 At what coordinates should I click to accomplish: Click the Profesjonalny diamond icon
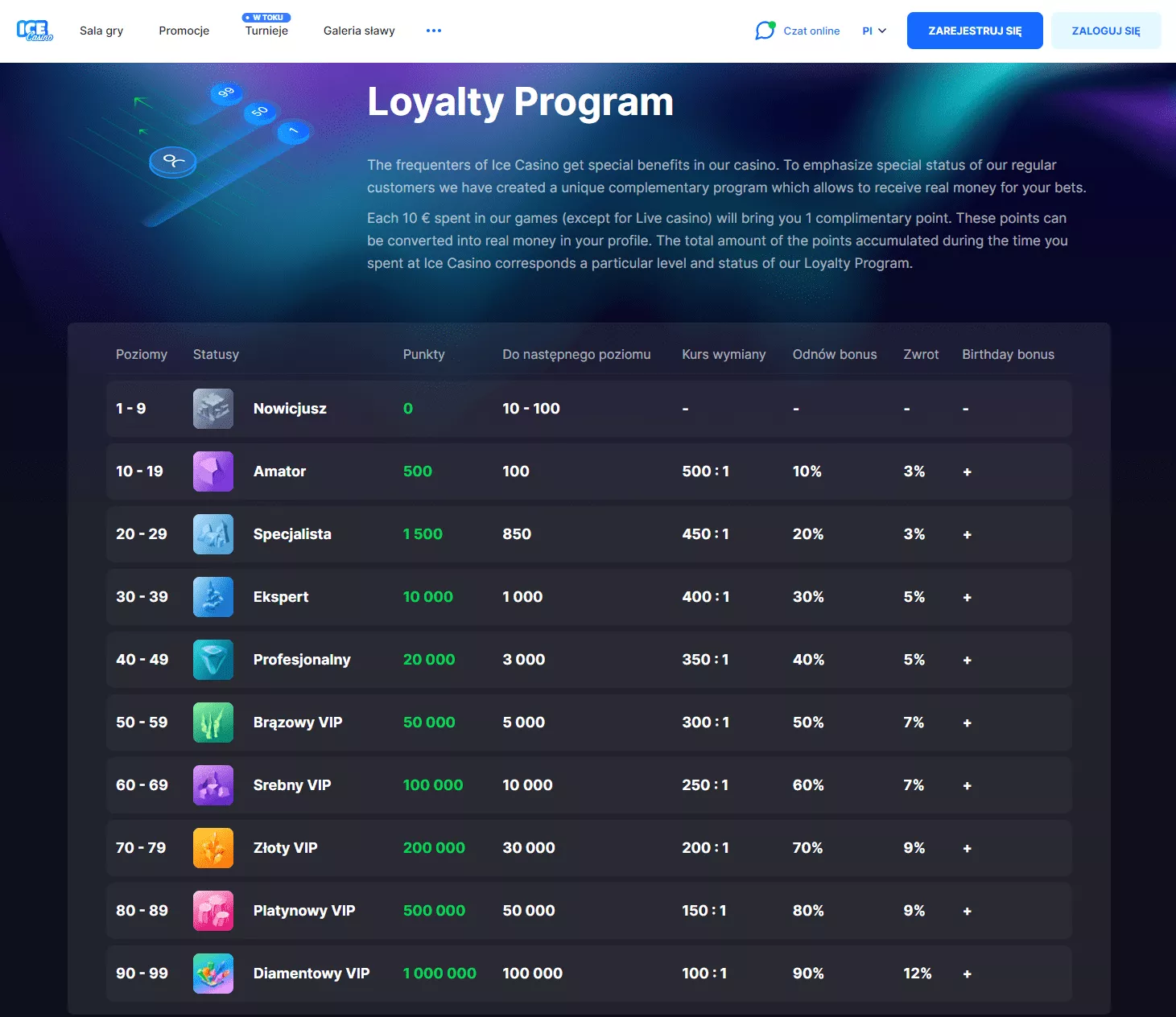pyautogui.click(x=213, y=660)
